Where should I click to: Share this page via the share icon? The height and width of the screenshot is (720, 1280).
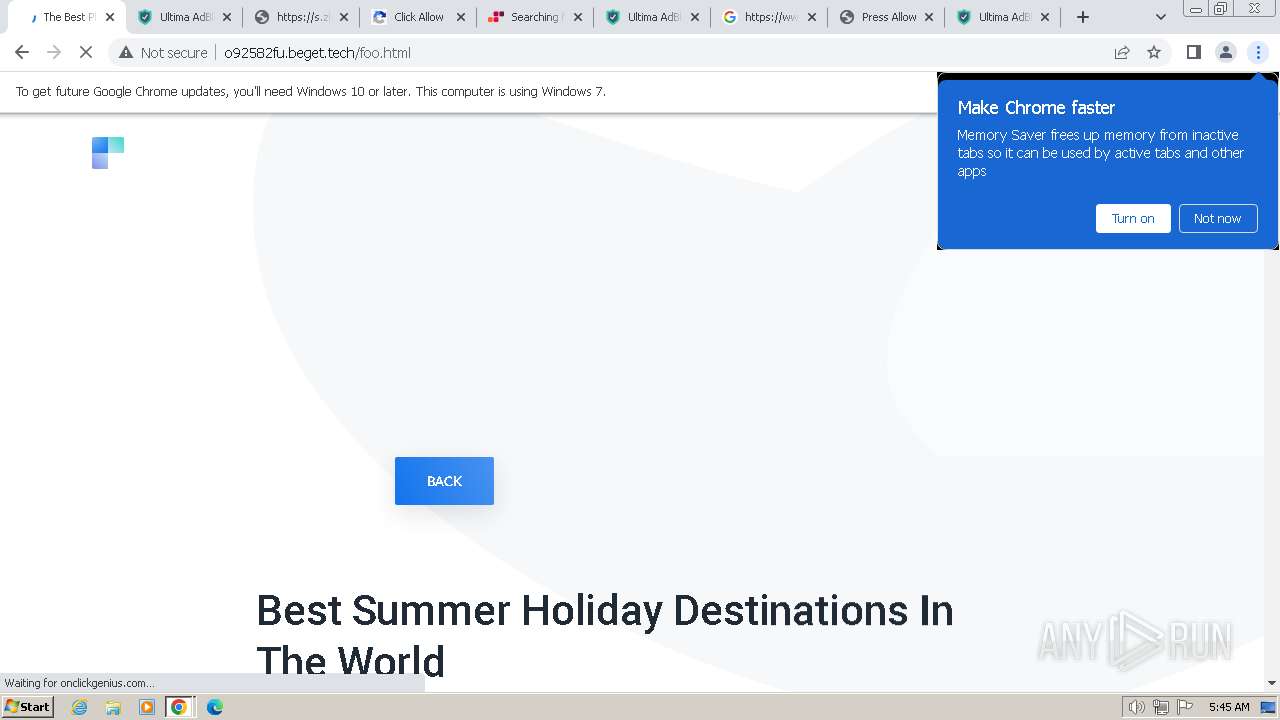[x=1122, y=52]
